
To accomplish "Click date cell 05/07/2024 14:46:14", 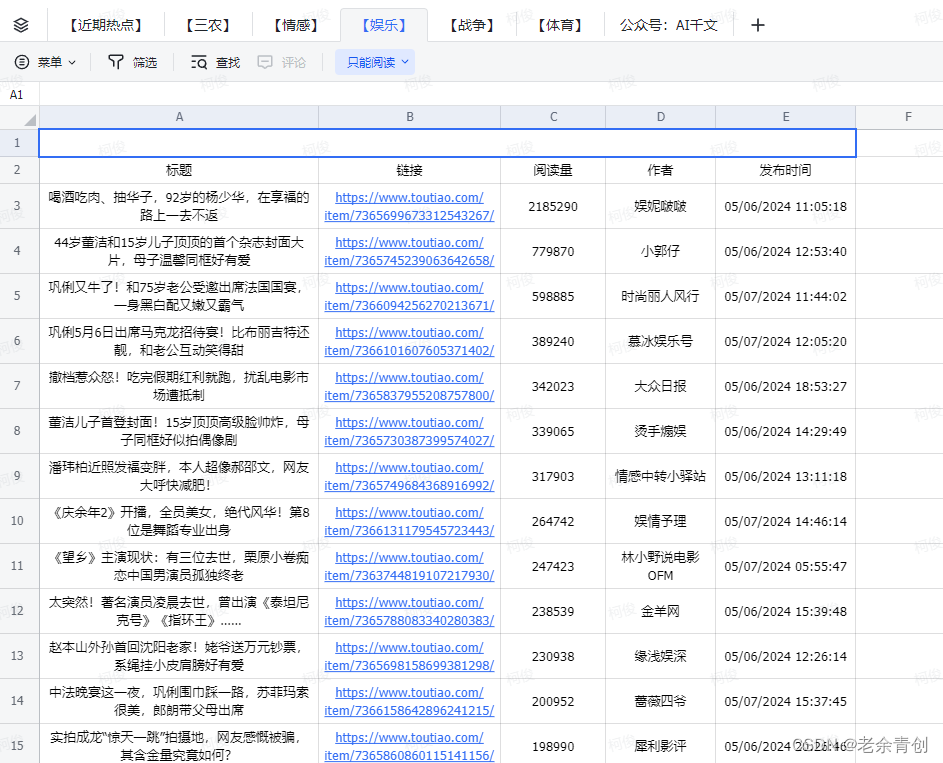I will coord(785,521).
